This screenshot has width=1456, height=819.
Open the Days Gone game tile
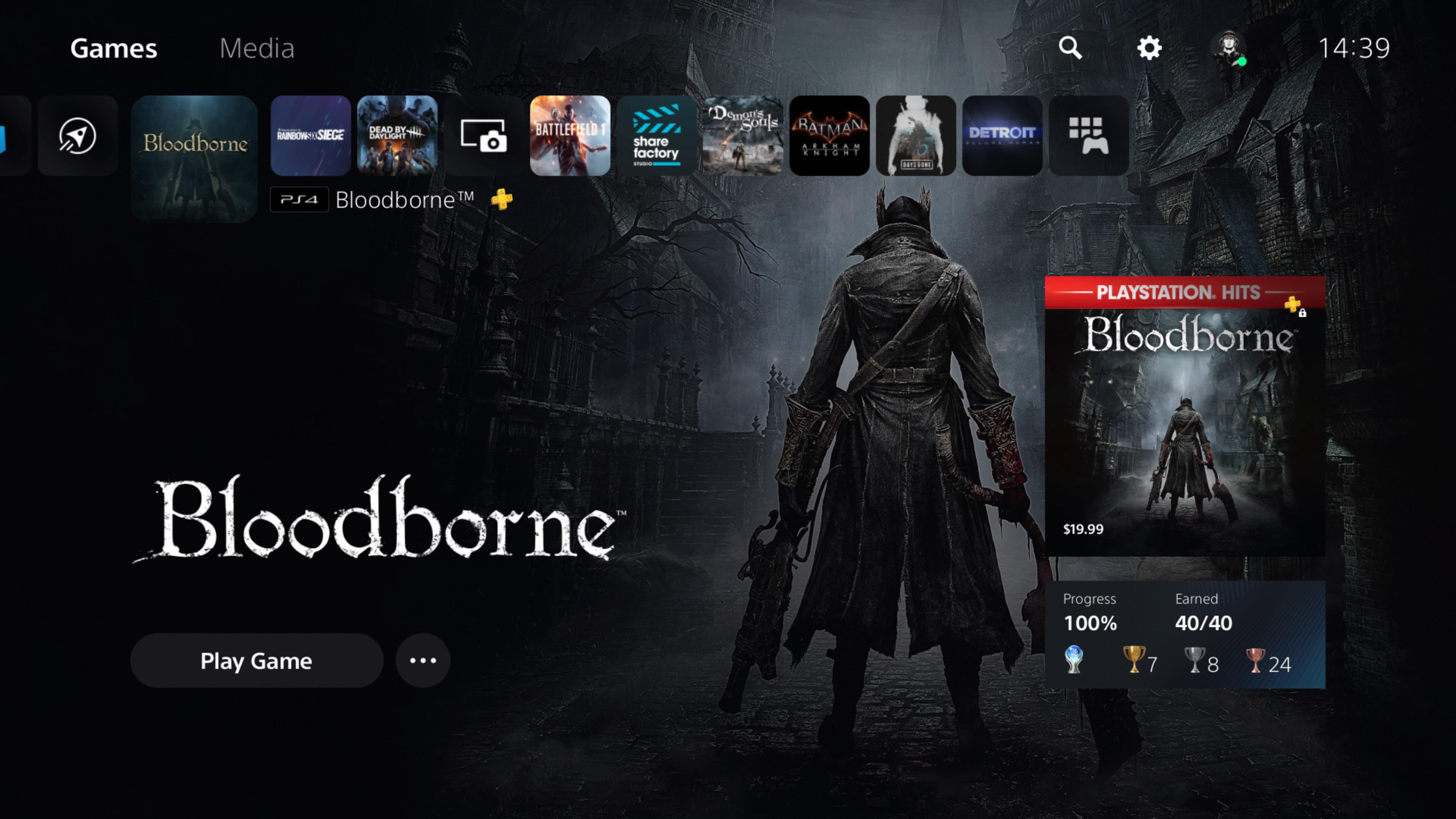tap(916, 136)
